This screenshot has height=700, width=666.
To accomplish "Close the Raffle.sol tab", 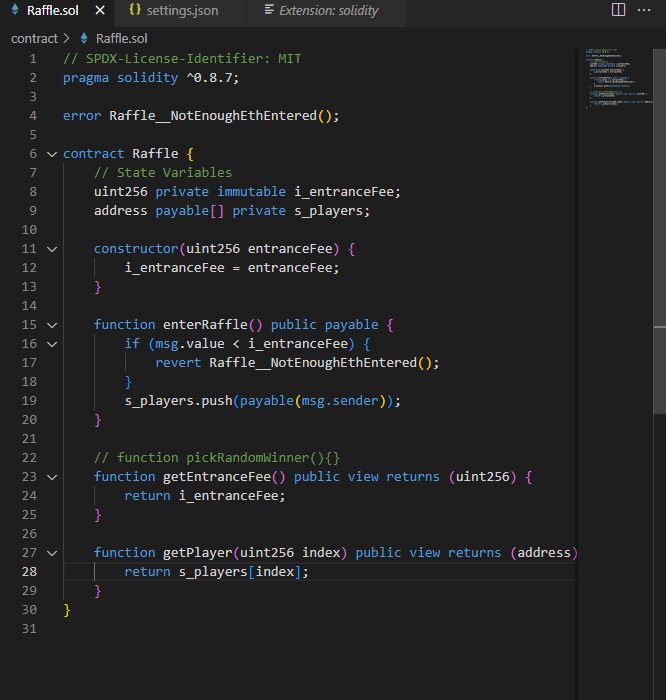I will click(x=100, y=10).
